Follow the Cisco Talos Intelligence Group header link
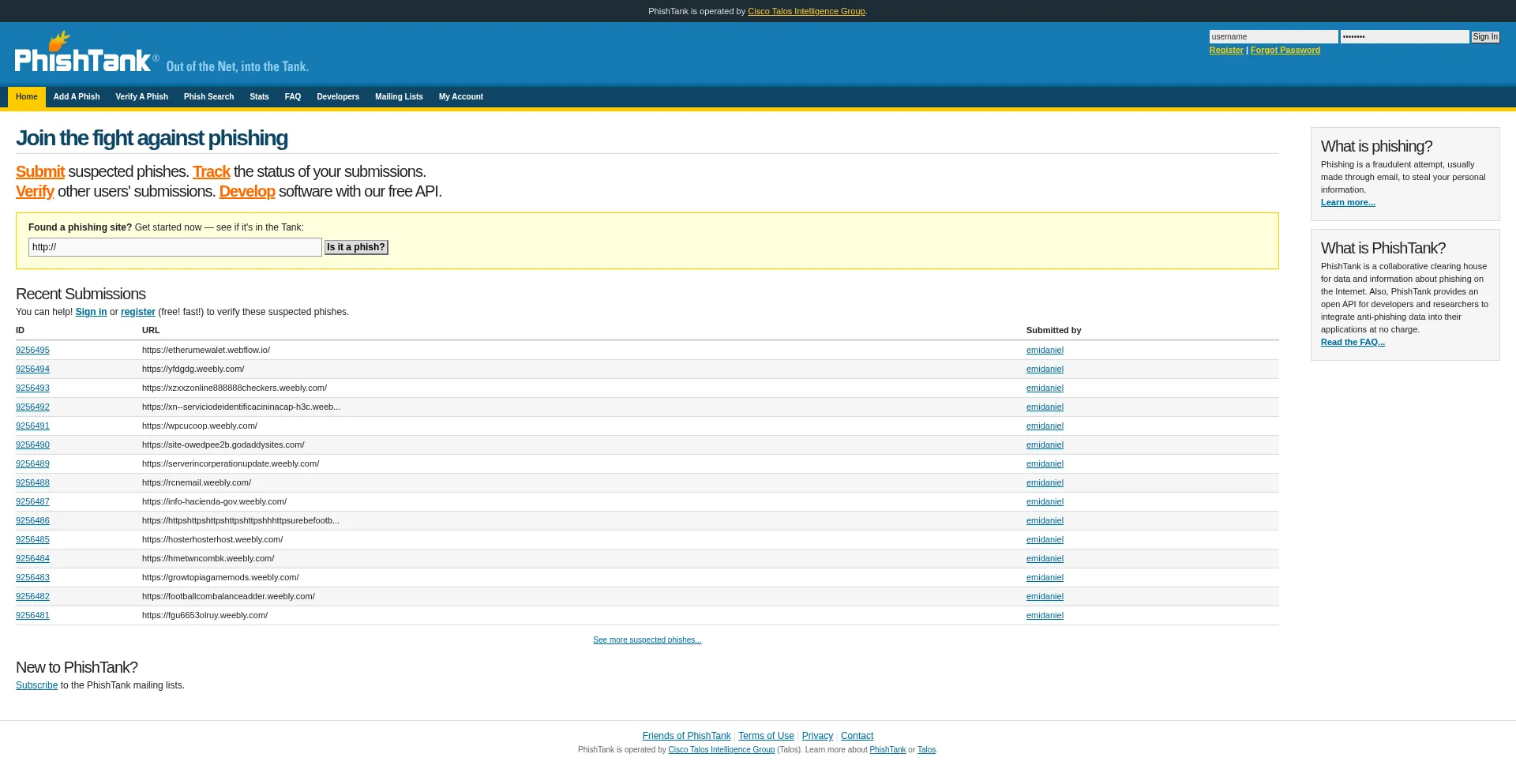 [806, 11]
